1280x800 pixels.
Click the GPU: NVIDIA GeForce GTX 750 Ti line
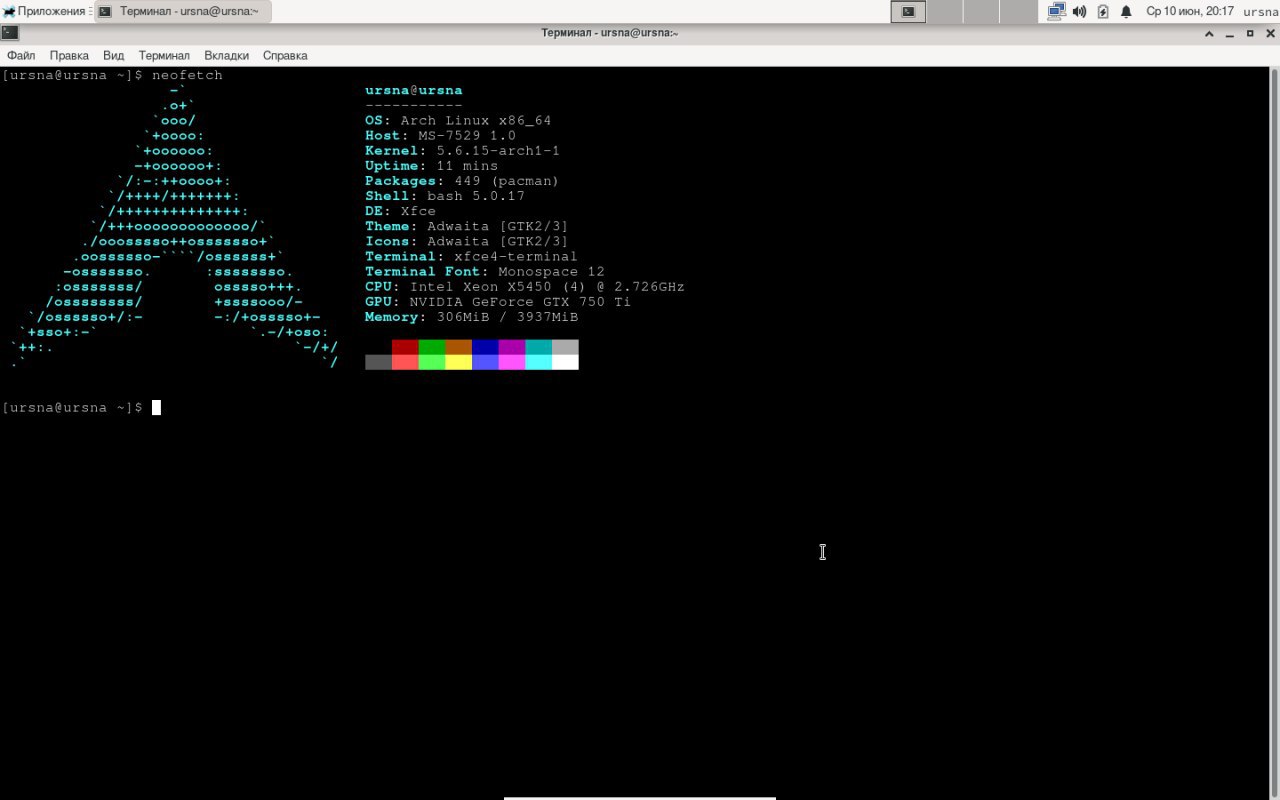498,302
